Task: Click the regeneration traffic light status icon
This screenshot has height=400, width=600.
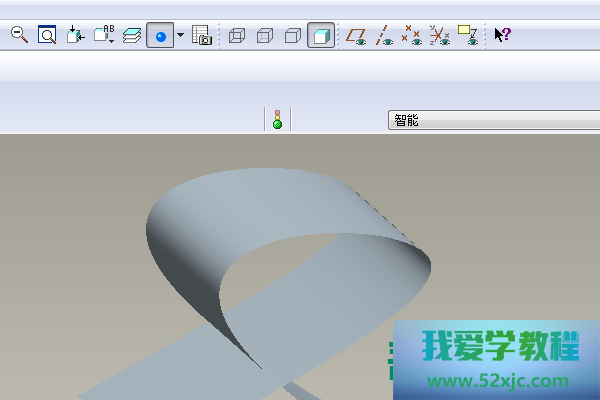Action: coord(277,120)
